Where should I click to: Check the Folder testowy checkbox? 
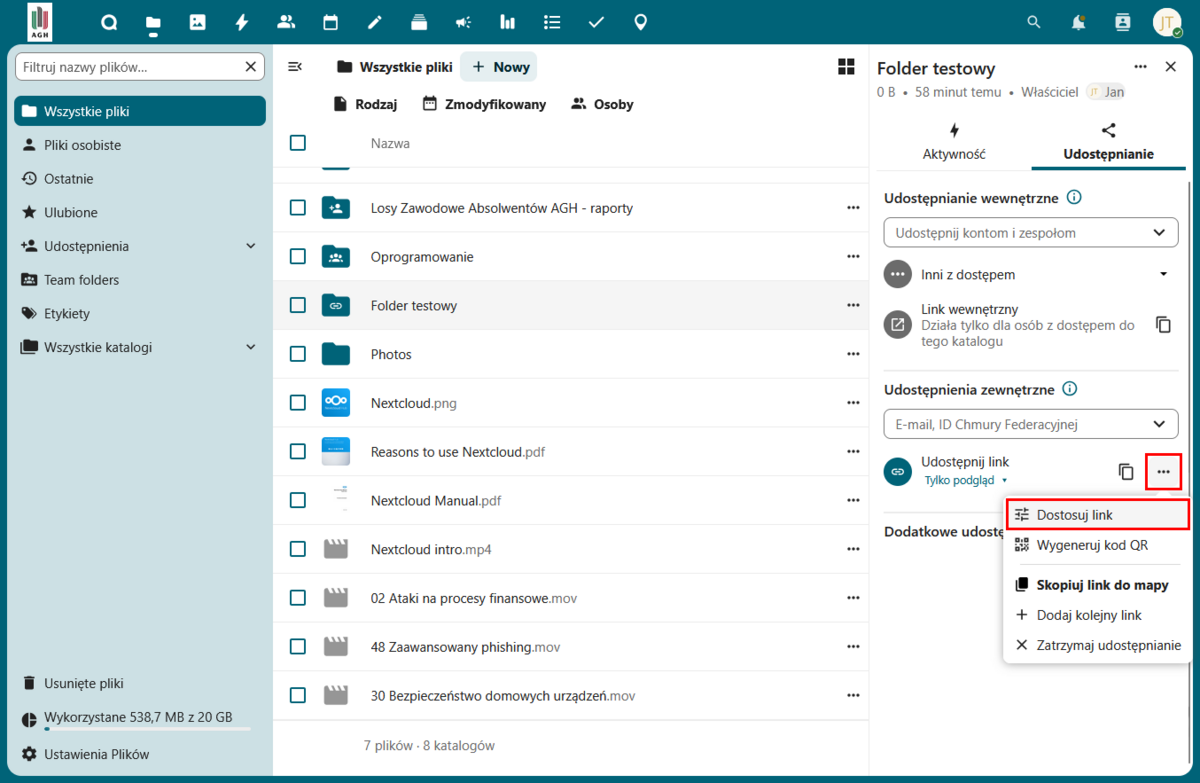[298, 305]
